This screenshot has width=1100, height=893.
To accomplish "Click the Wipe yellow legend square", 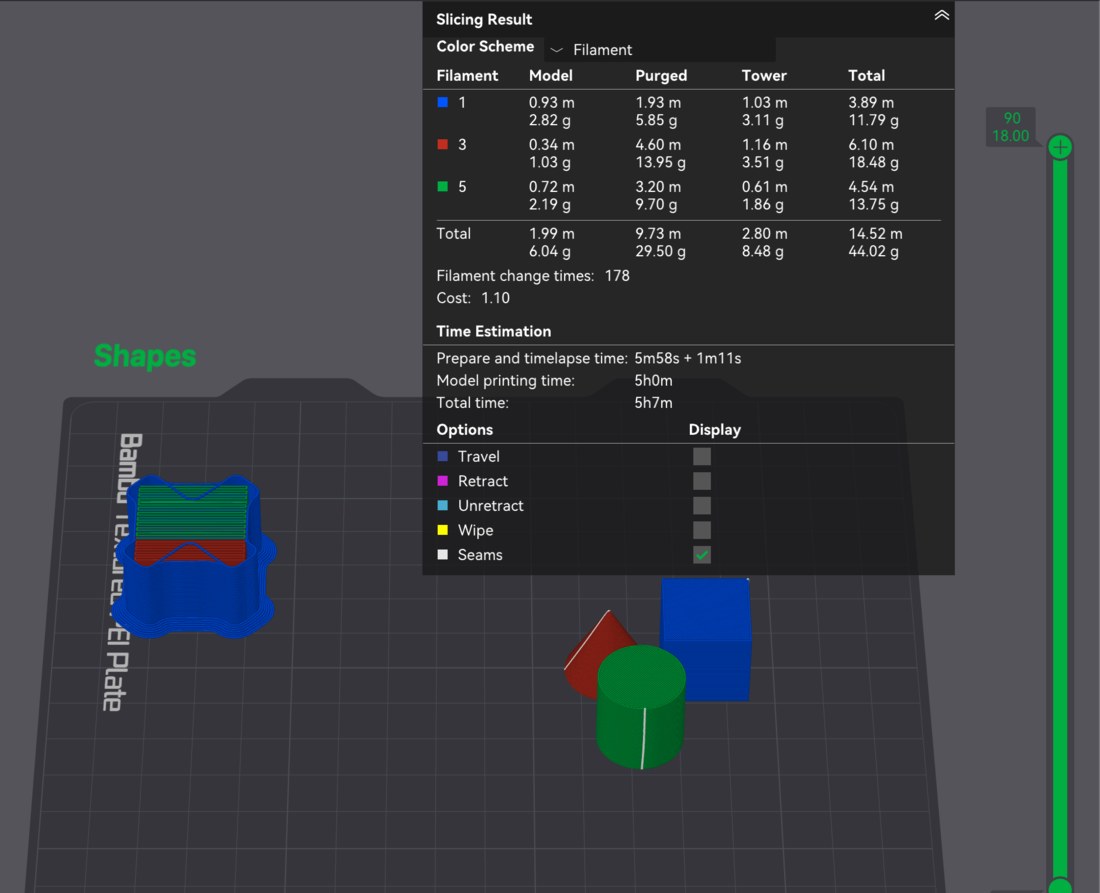I will [443, 530].
